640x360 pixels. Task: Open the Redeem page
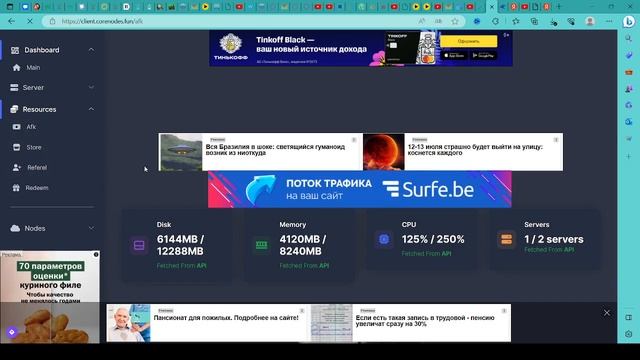tap(37, 188)
